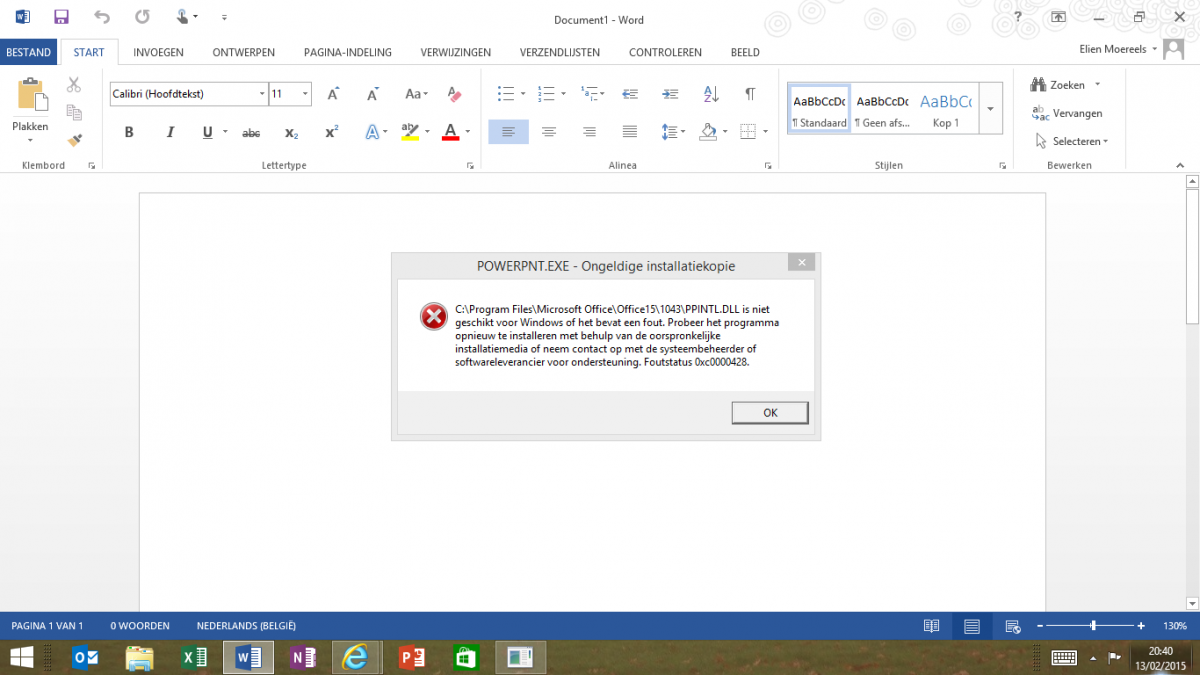Image resolution: width=1200 pixels, height=675 pixels.
Task: Expand the font size dropdown
Action: [305, 94]
